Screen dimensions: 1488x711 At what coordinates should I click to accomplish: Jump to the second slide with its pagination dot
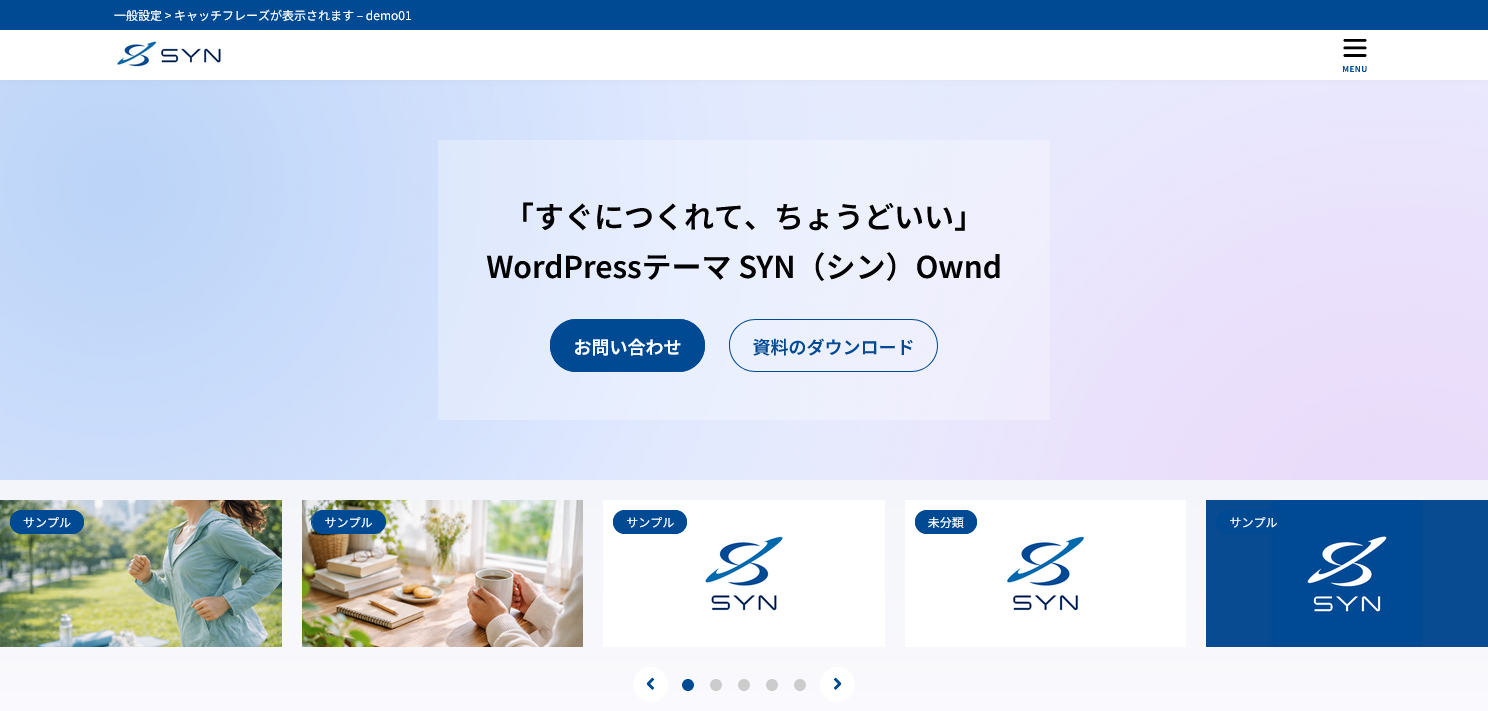716,684
